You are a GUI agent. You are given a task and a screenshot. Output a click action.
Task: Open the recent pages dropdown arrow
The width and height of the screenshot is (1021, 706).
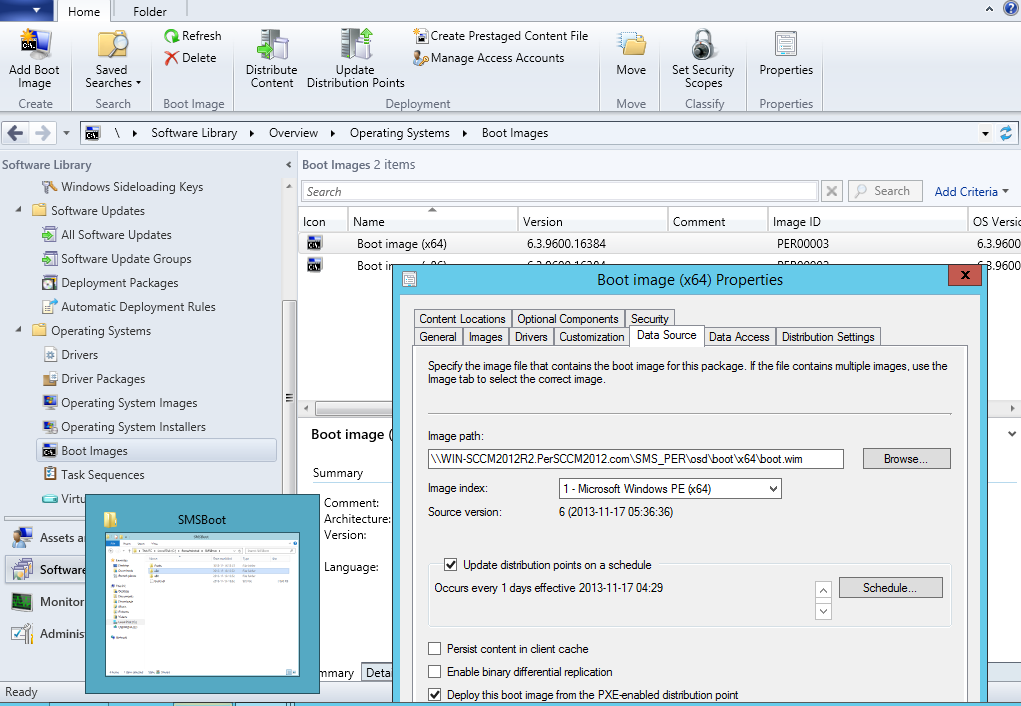[x=66, y=134]
